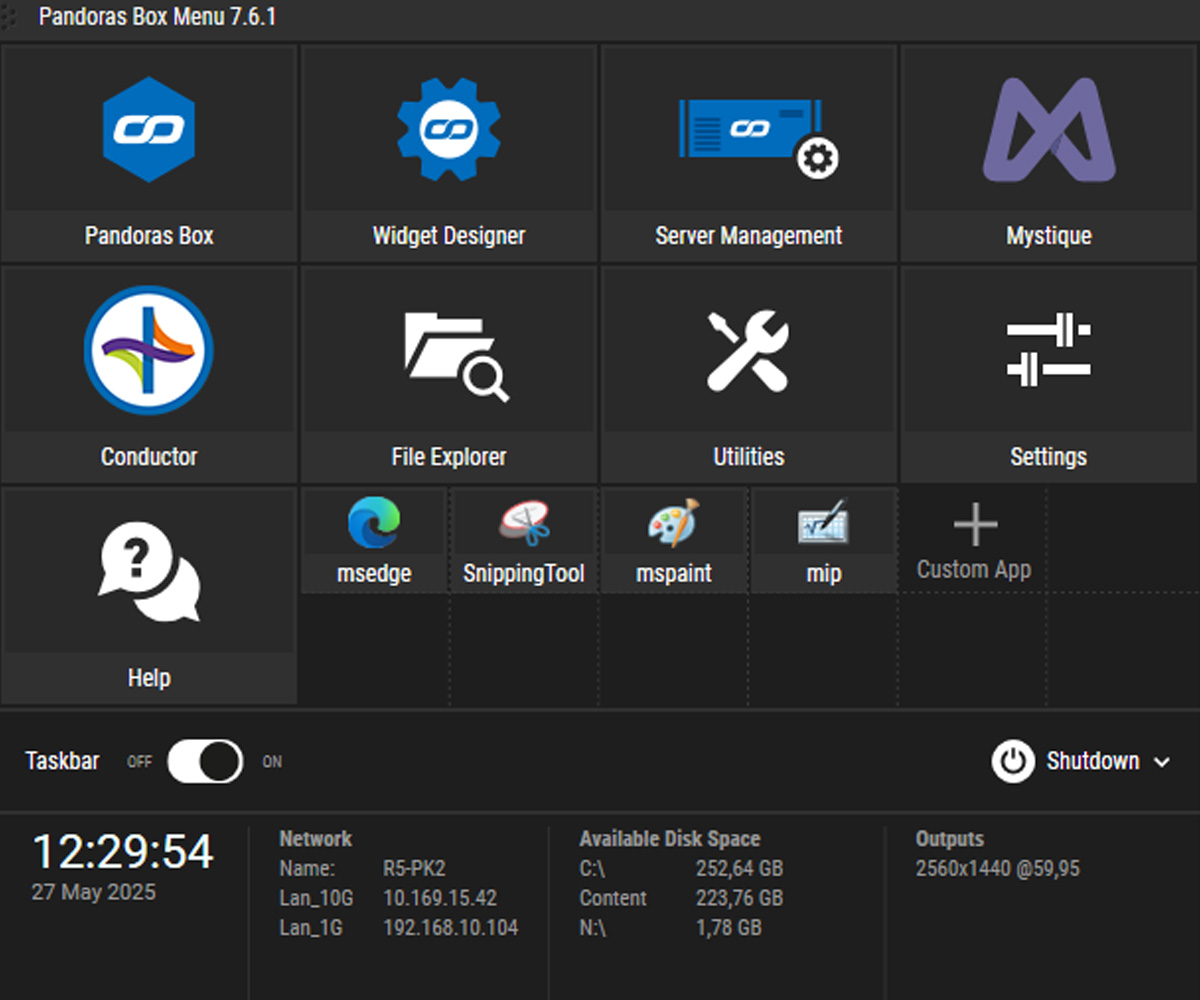Click the Lan_10G IP address 10.169.15.42
Viewport: 1200px width, 1000px height.
(440, 898)
